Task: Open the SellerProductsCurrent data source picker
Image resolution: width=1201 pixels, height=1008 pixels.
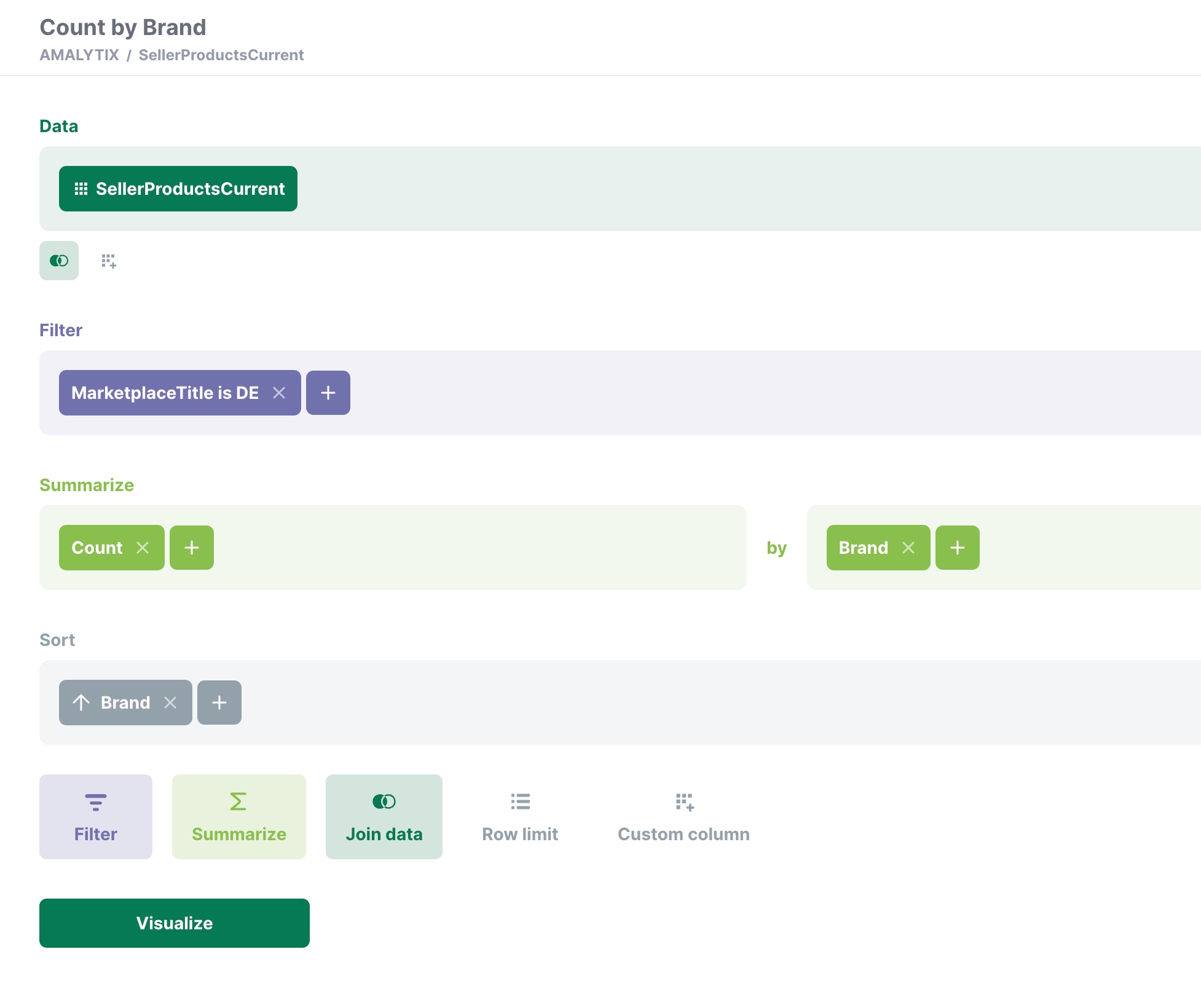Action: coord(178,189)
